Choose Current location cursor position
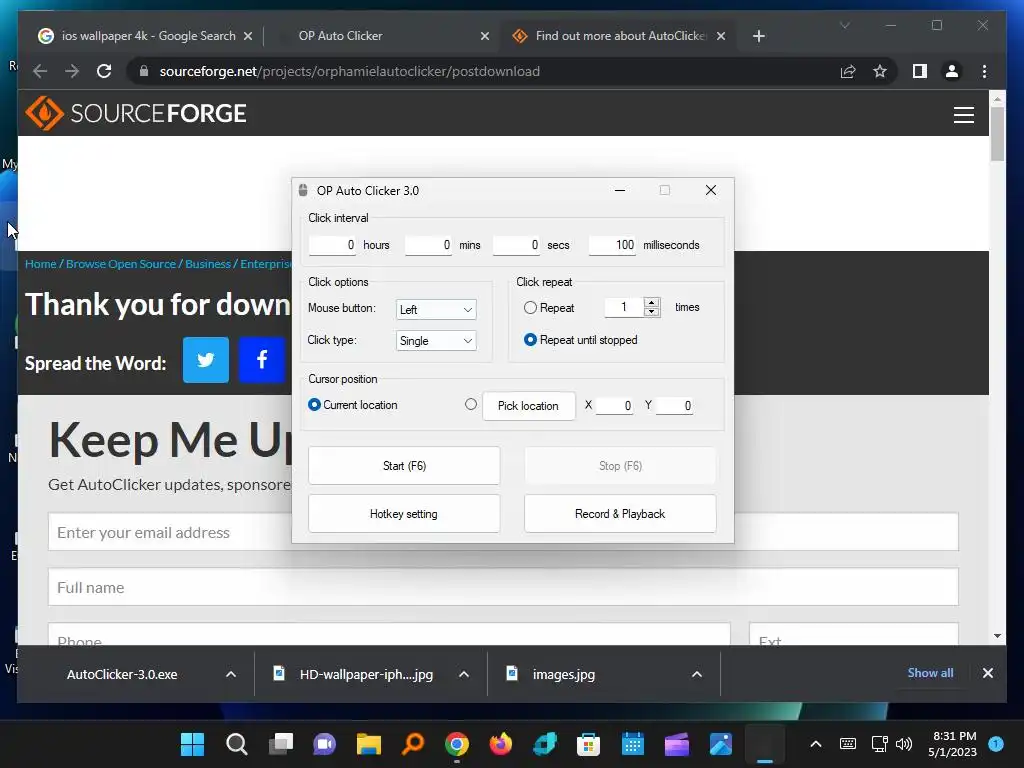 click(x=314, y=405)
